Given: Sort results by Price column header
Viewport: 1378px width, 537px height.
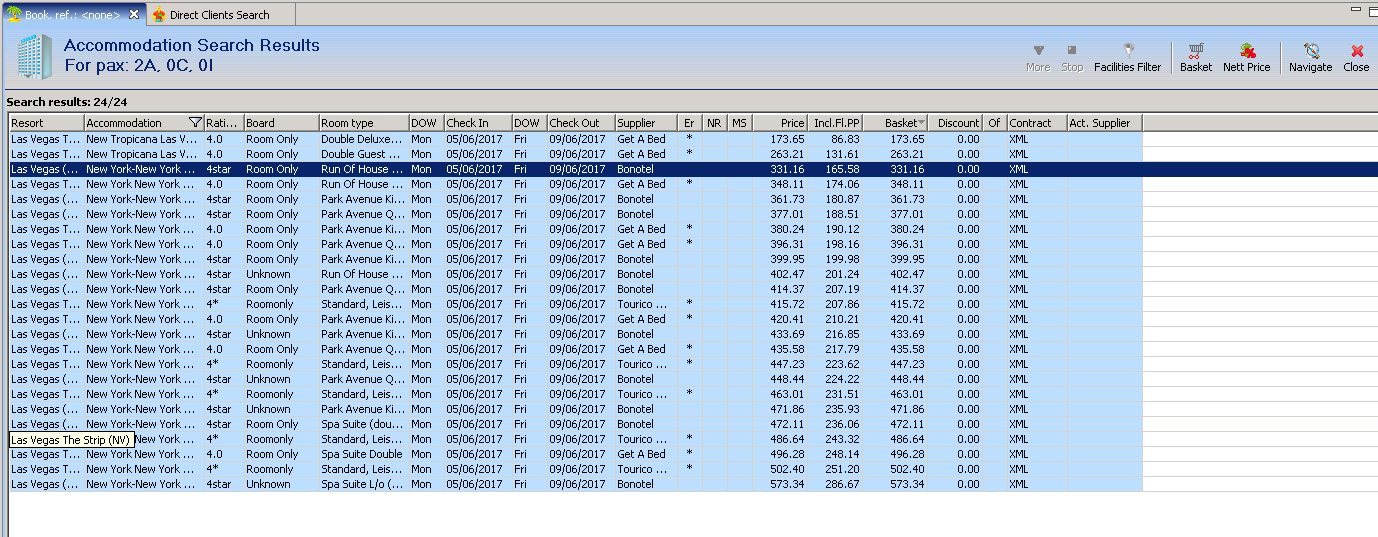Looking at the screenshot, I should click(780, 123).
